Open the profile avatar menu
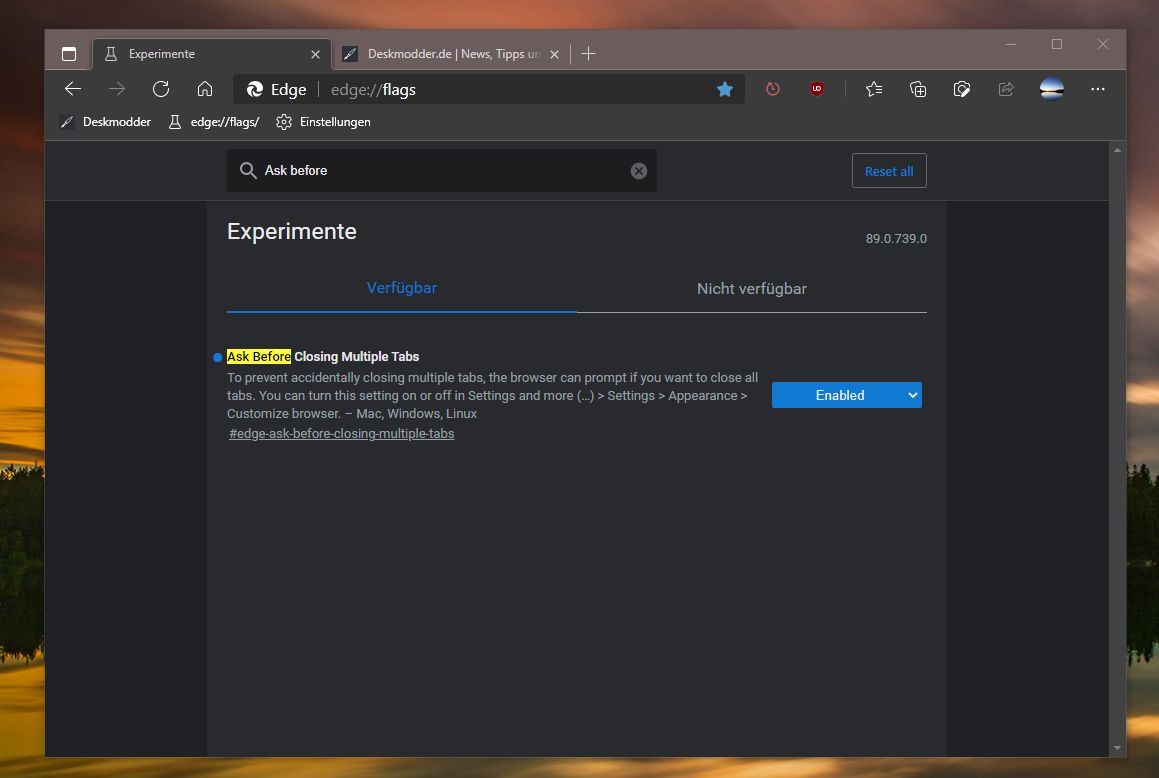 coord(1051,89)
